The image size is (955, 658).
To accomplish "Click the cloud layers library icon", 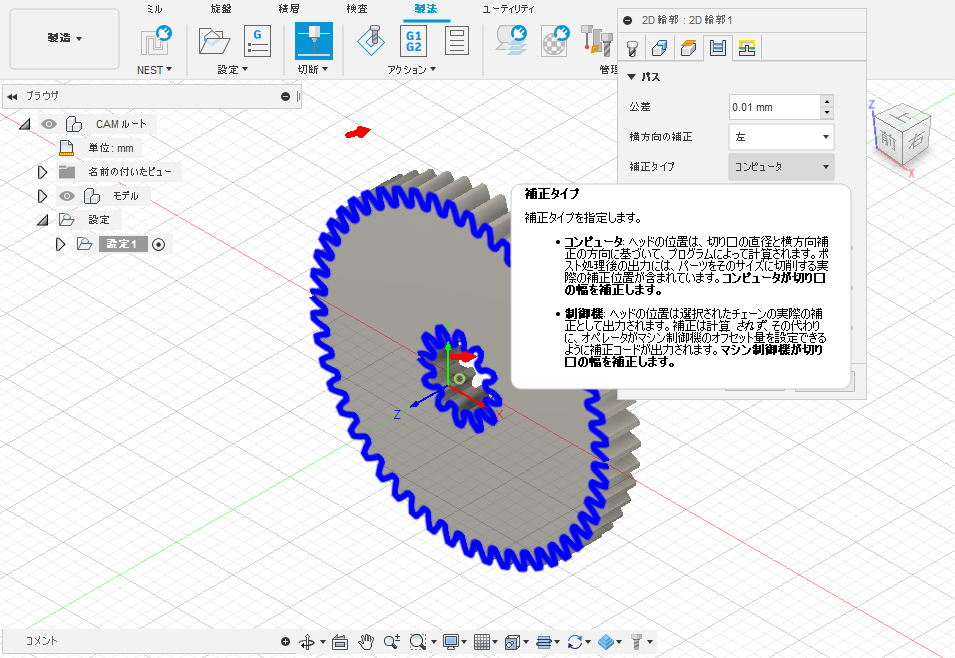I will (512, 40).
